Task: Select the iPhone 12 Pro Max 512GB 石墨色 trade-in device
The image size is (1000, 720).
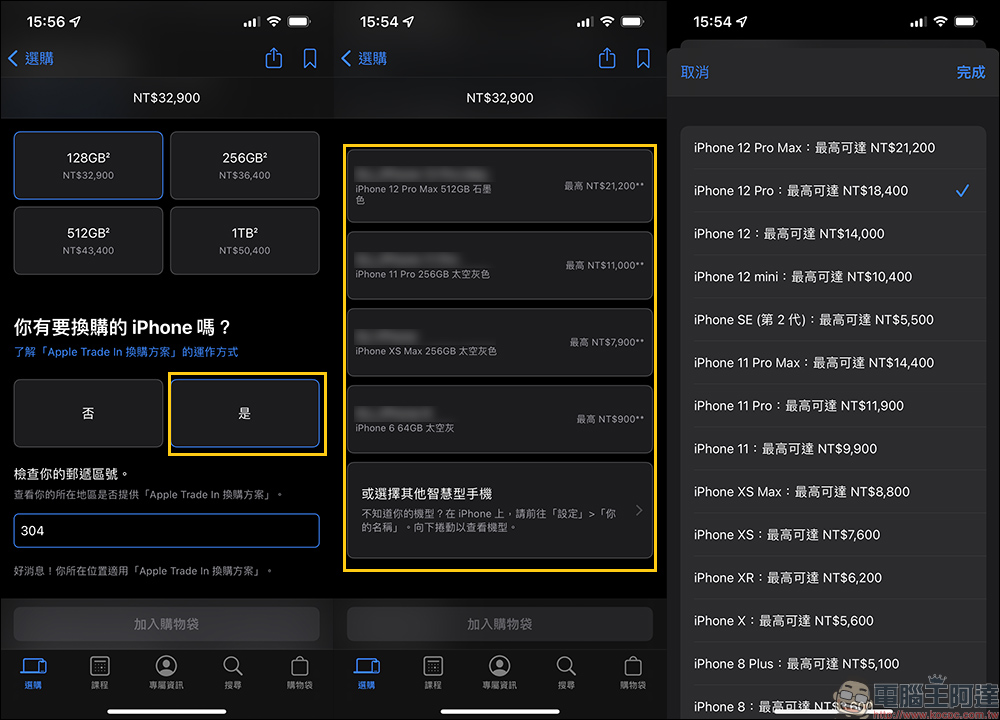Action: pos(500,186)
